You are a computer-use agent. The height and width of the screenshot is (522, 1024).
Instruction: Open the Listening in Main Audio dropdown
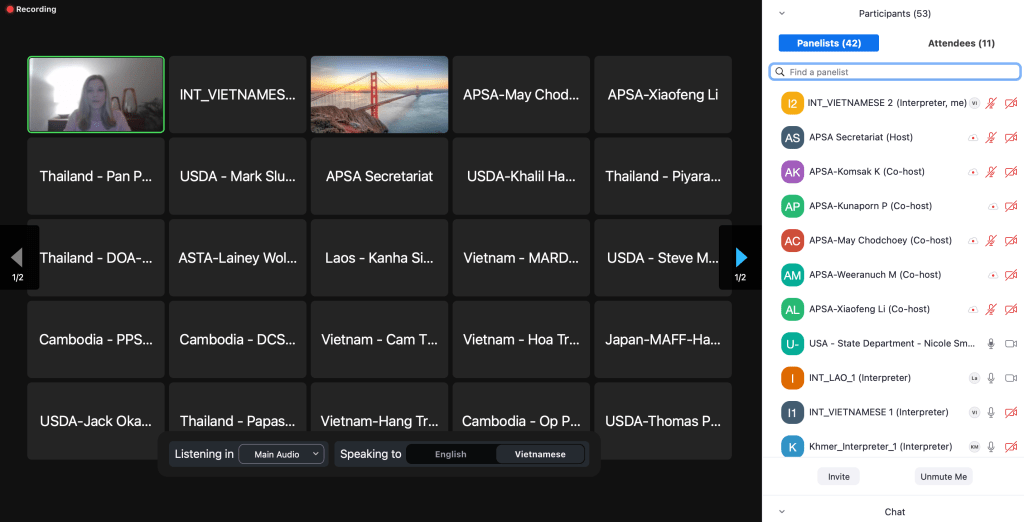coord(281,454)
